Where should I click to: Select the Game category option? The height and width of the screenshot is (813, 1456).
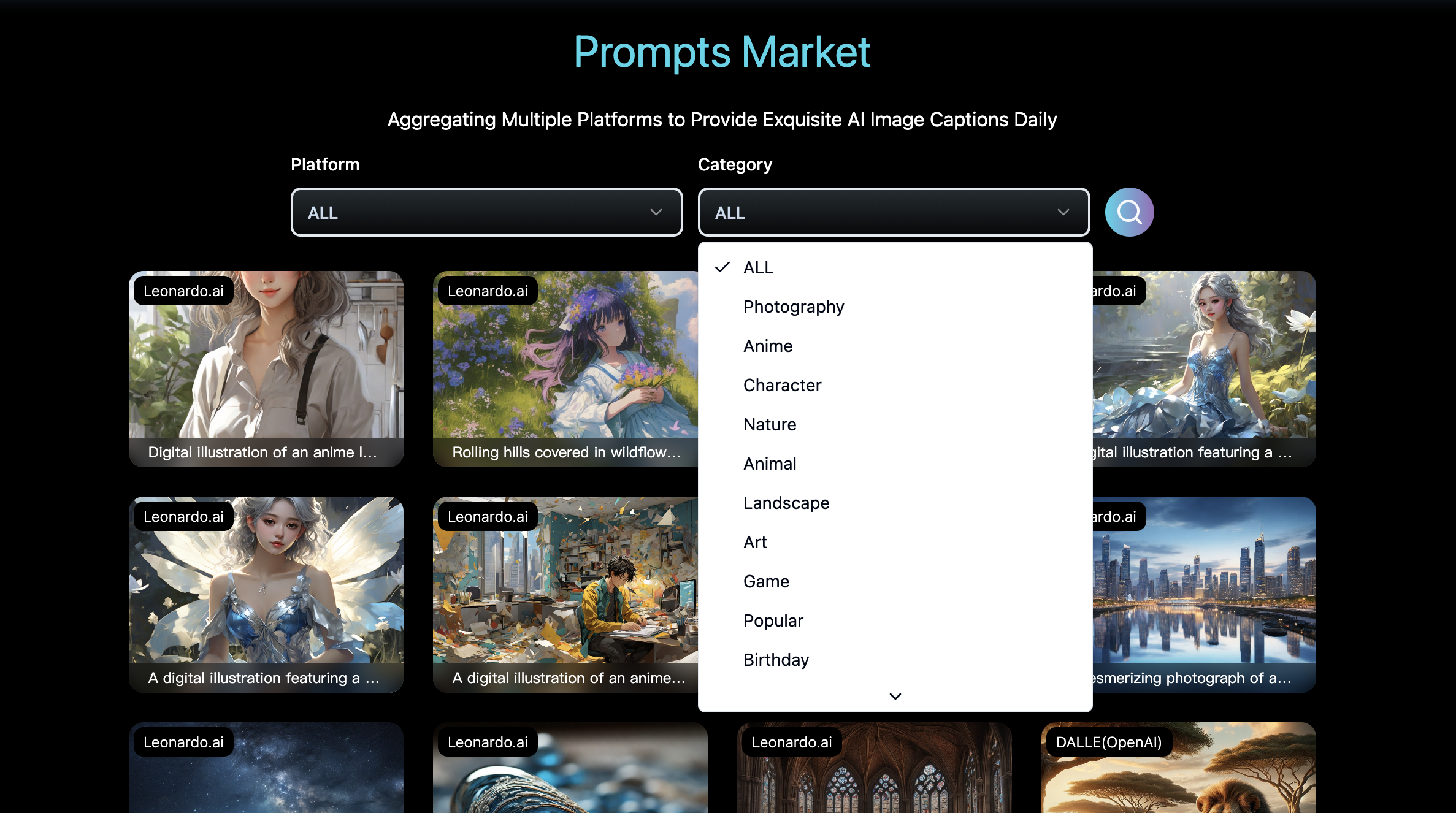[x=895, y=581]
